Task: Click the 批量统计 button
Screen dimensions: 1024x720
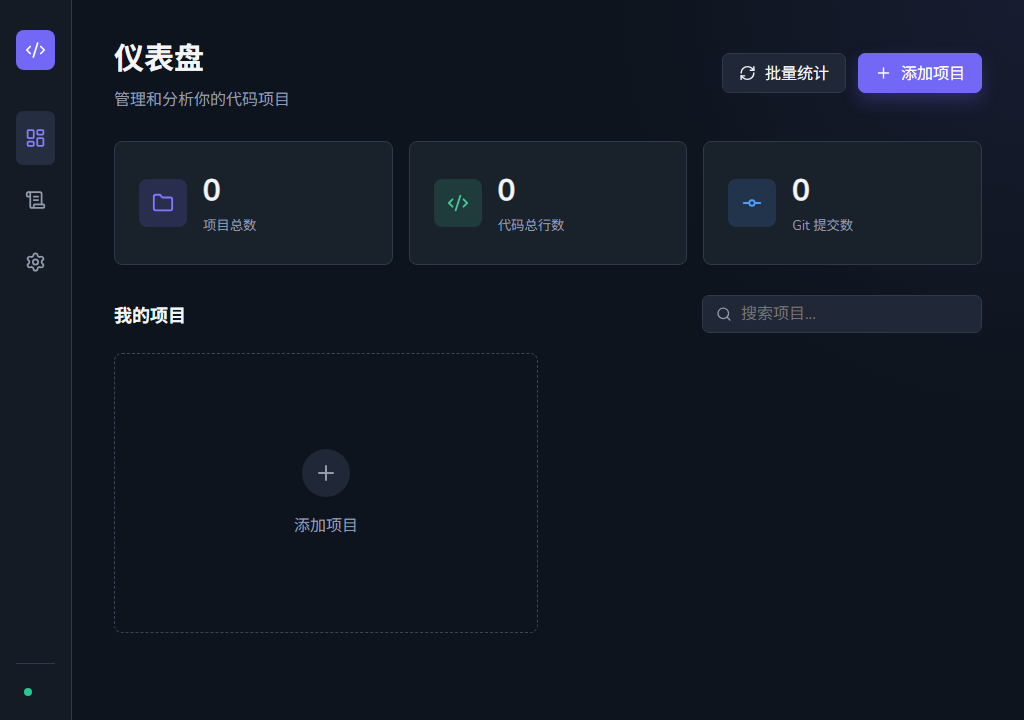Action: (784, 73)
